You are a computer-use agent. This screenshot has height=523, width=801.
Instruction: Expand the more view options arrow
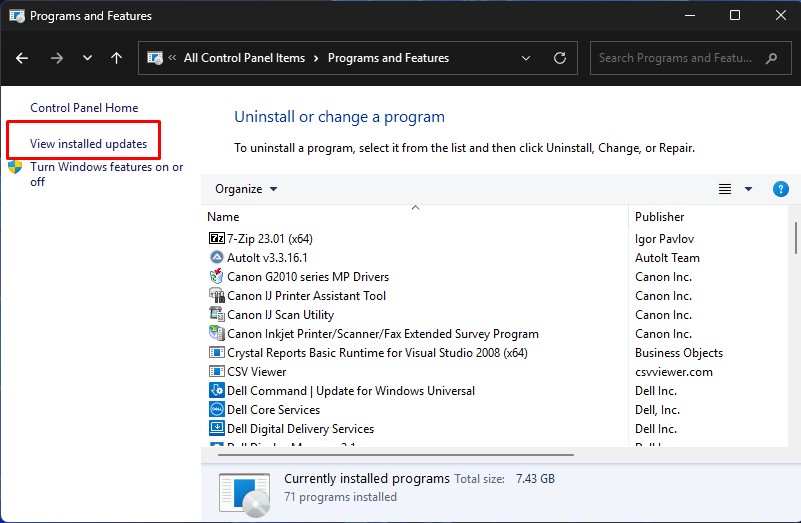[x=748, y=189]
